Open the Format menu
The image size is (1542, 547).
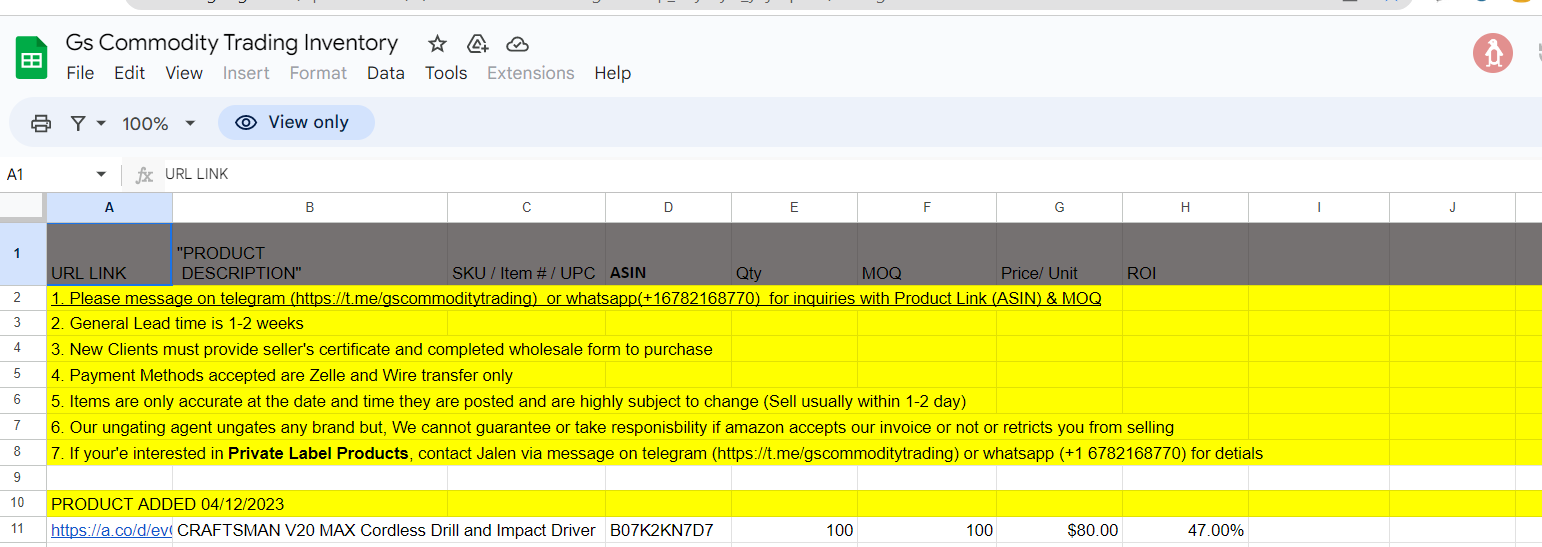pos(318,73)
